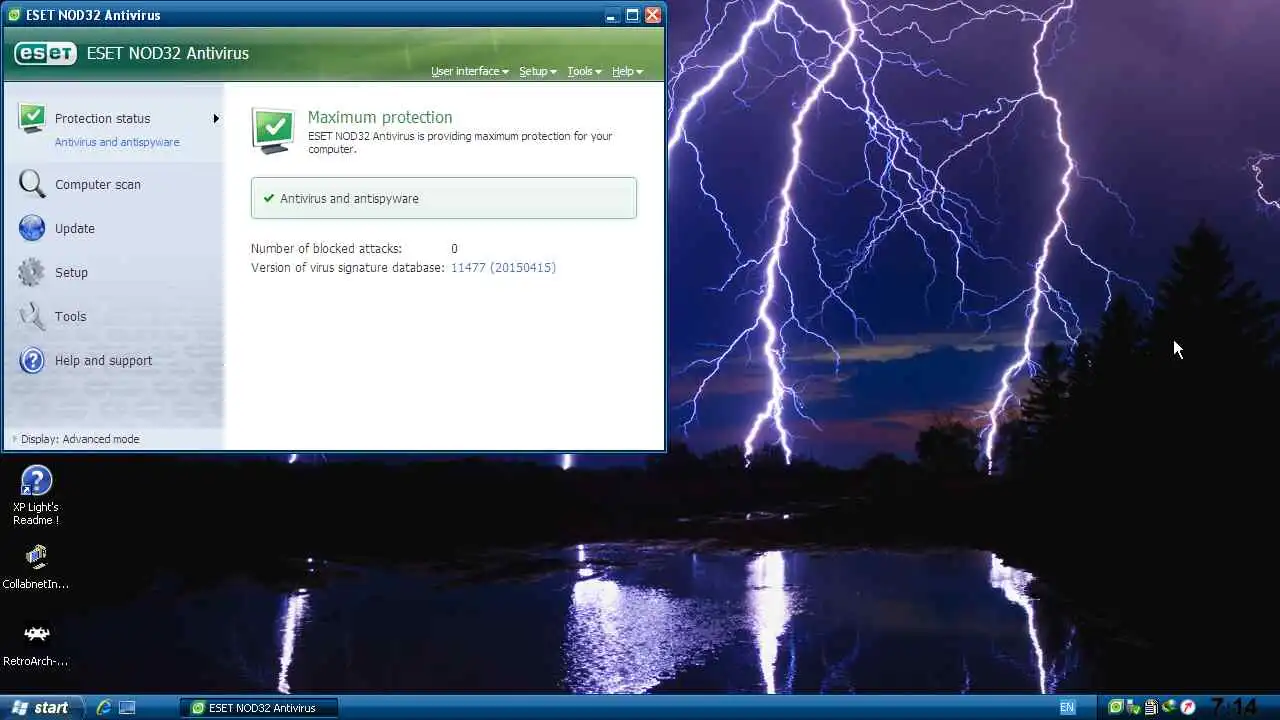Open the User interface dropdown menu
Image resolution: width=1280 pixels, height=720 pixels.
click(470, 71)
